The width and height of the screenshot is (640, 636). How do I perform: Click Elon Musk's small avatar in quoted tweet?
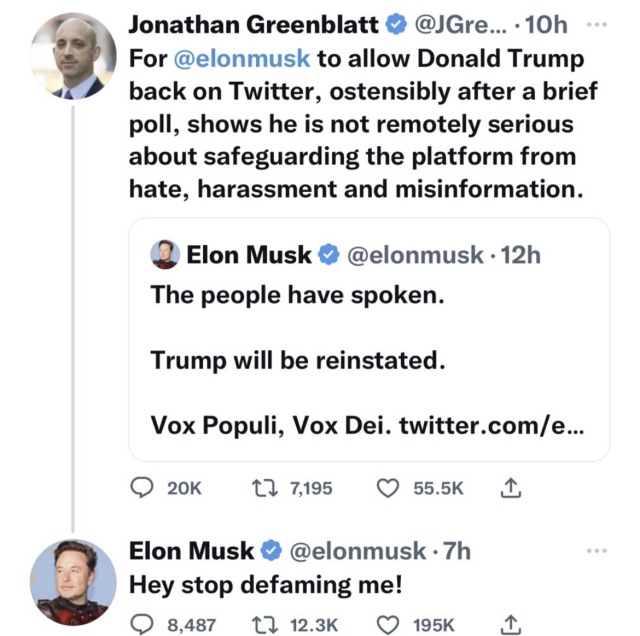[164, 255]
